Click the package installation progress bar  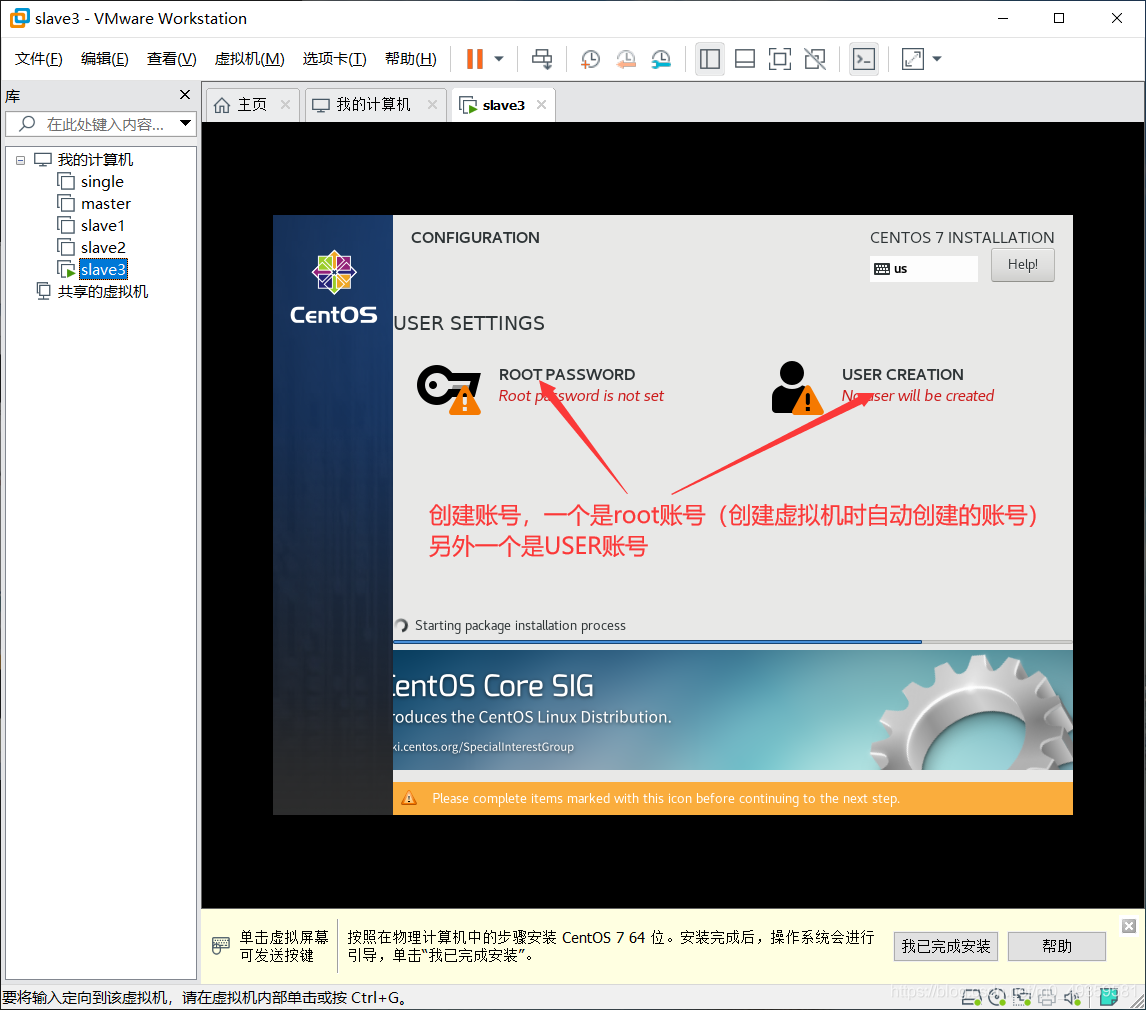tap(732, 642)
